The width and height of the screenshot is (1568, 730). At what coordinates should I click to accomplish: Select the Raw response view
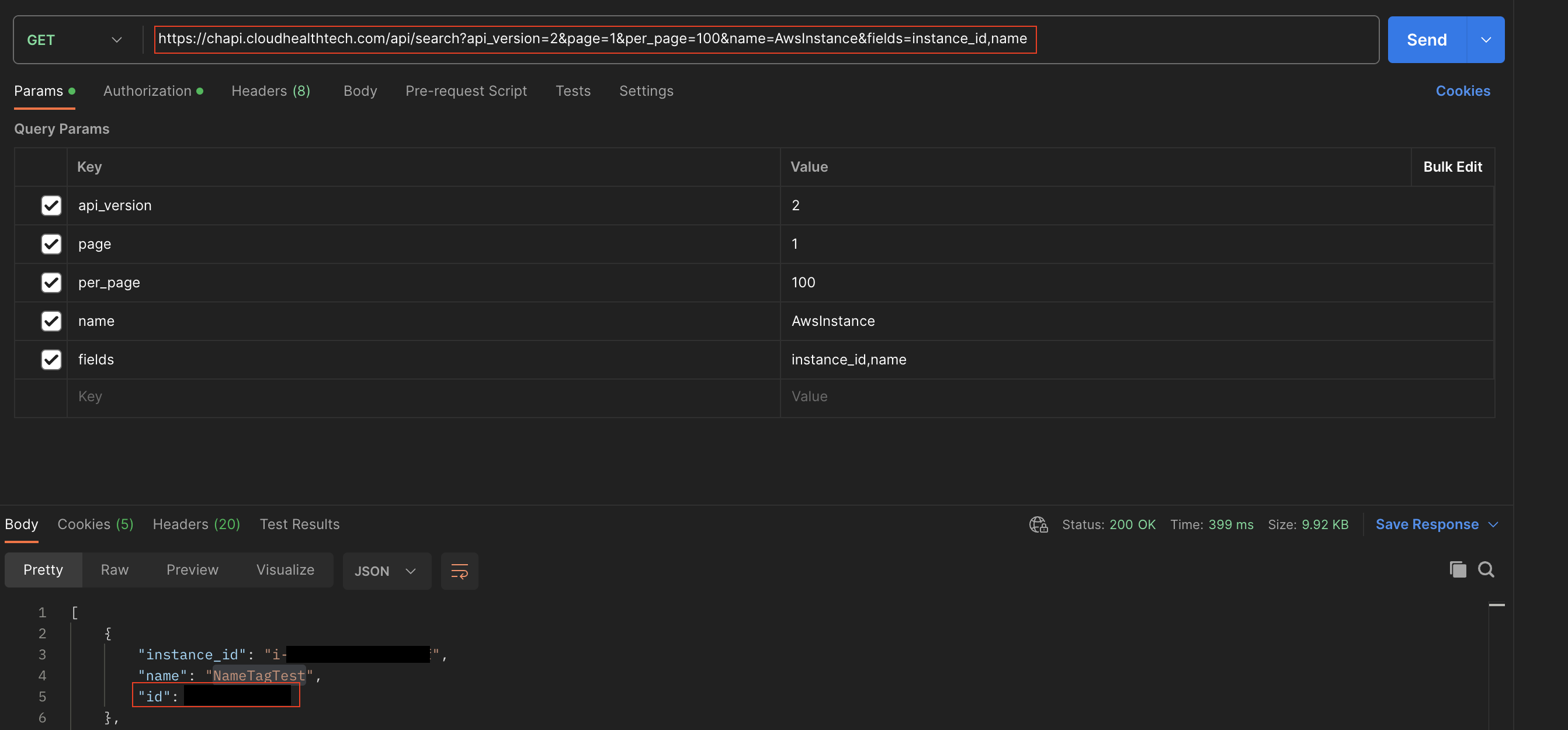(115, 570)
